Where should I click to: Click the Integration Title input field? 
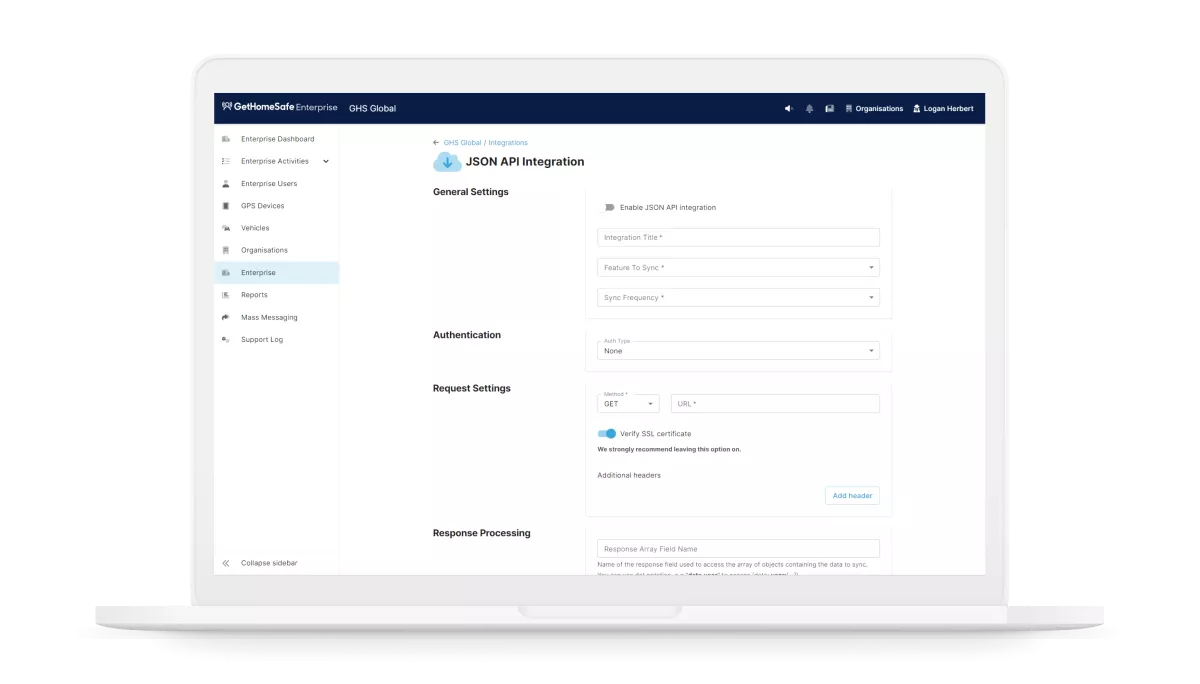738,238
